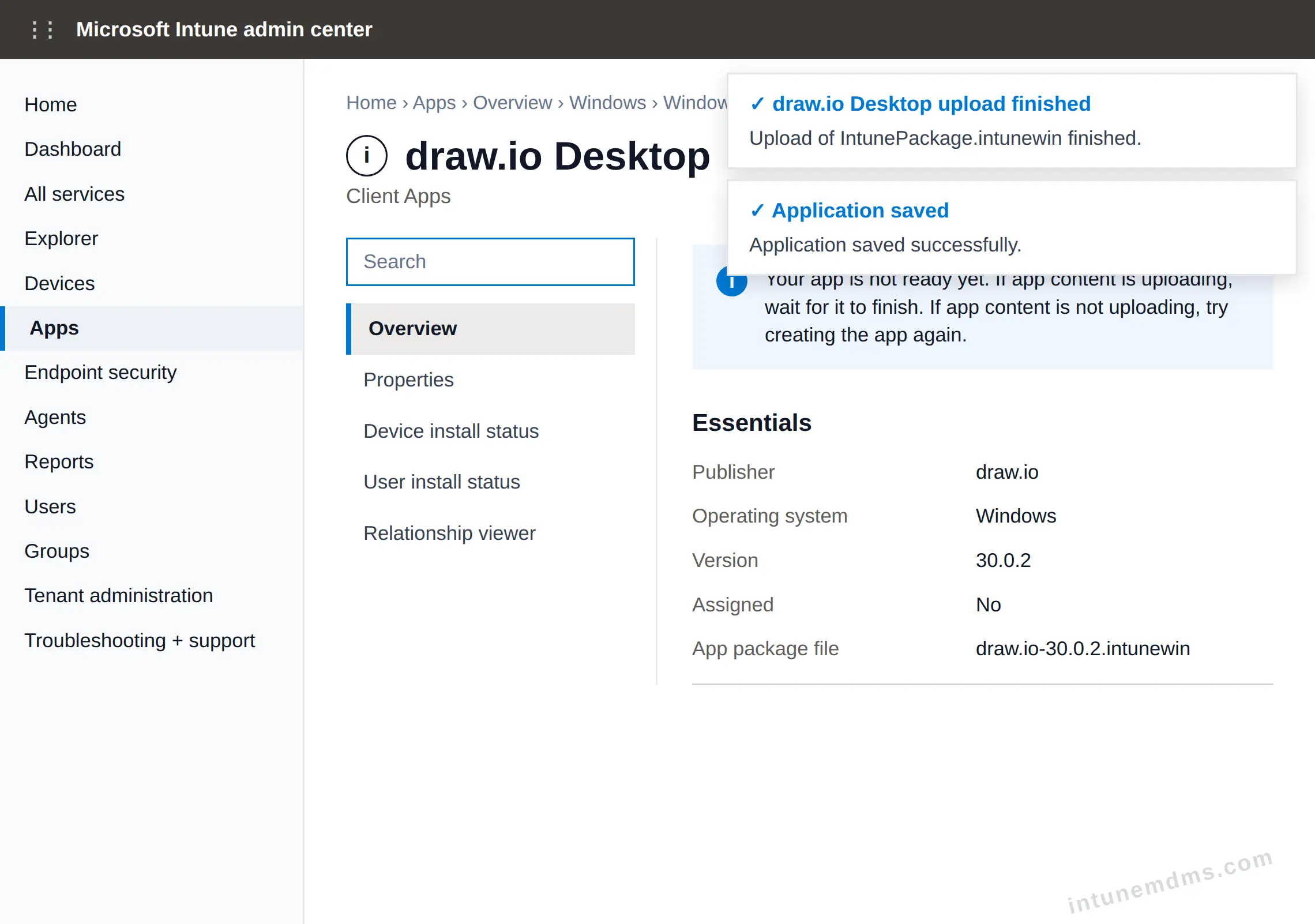Open the portal menu grip icon
Screen dimensions: 1315x924
click(x=43, y=29)
